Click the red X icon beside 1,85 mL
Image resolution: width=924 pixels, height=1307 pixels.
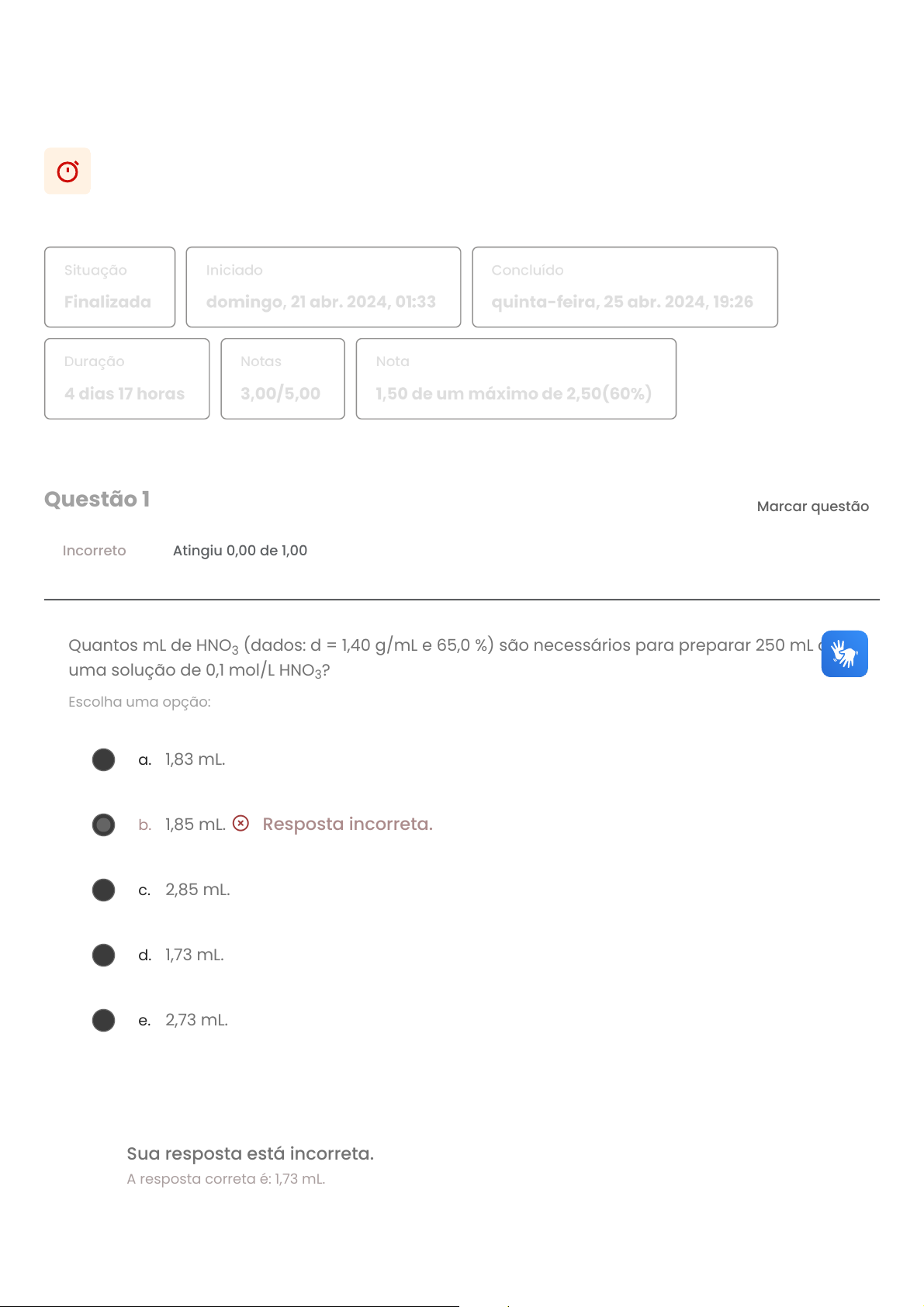point(241,824)
